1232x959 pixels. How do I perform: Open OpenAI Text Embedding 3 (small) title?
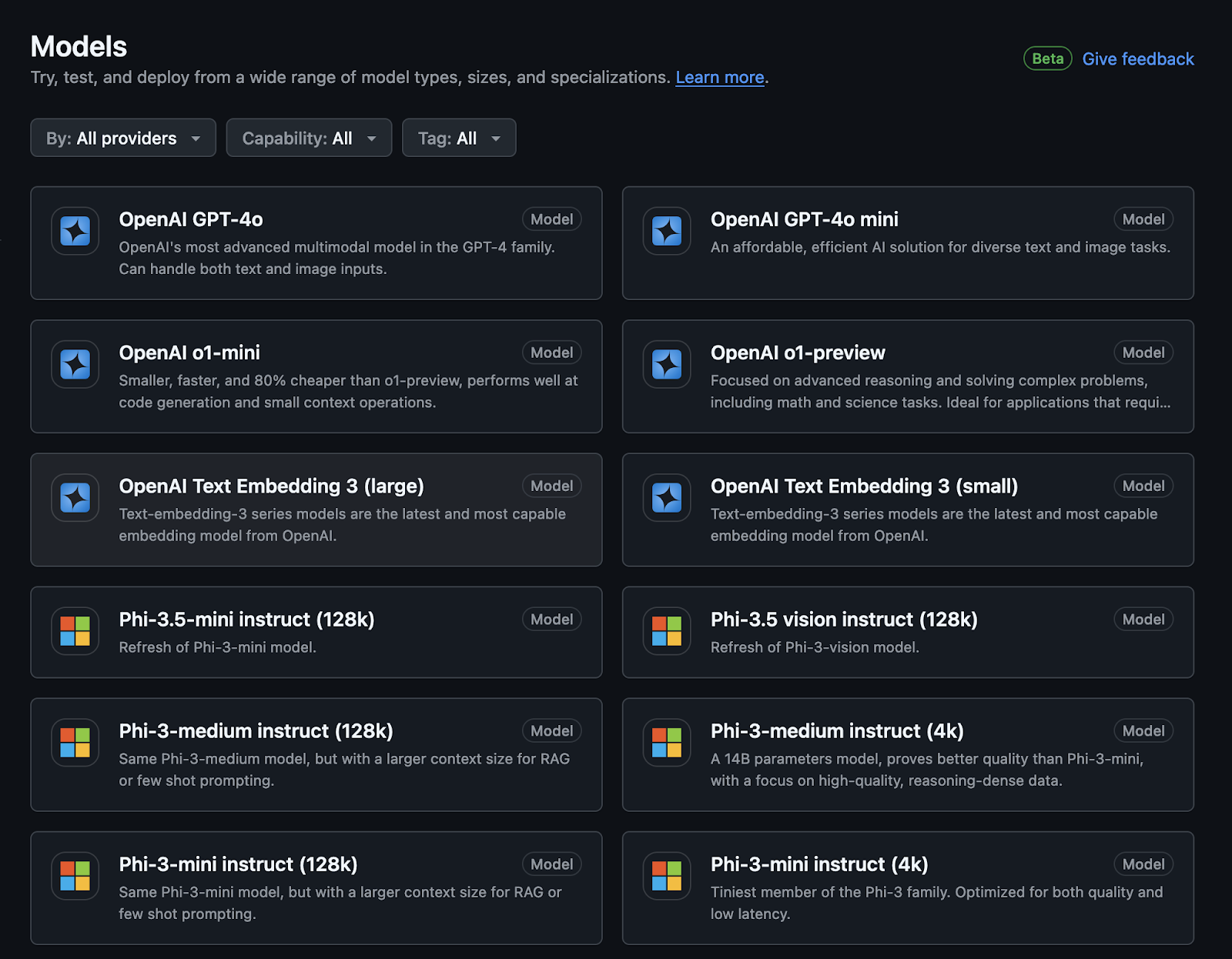tap(865, 486)
